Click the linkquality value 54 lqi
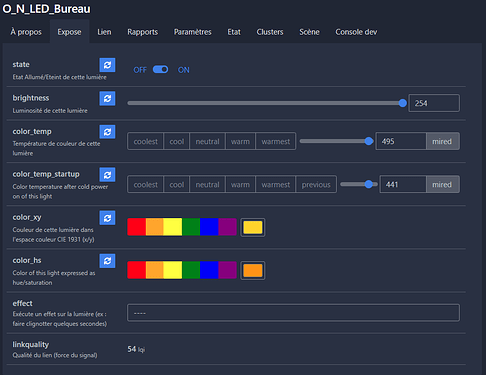 [x=136, y=349]
